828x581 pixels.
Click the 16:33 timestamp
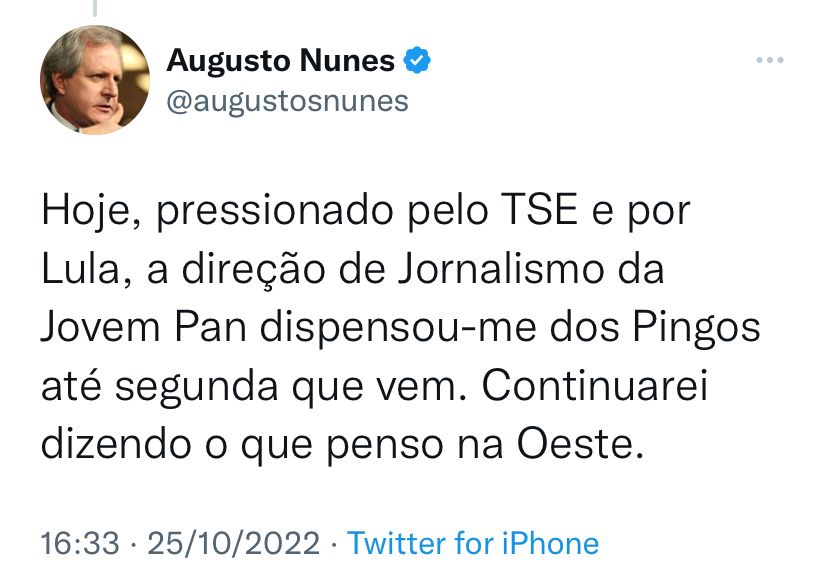click(79, 544)
